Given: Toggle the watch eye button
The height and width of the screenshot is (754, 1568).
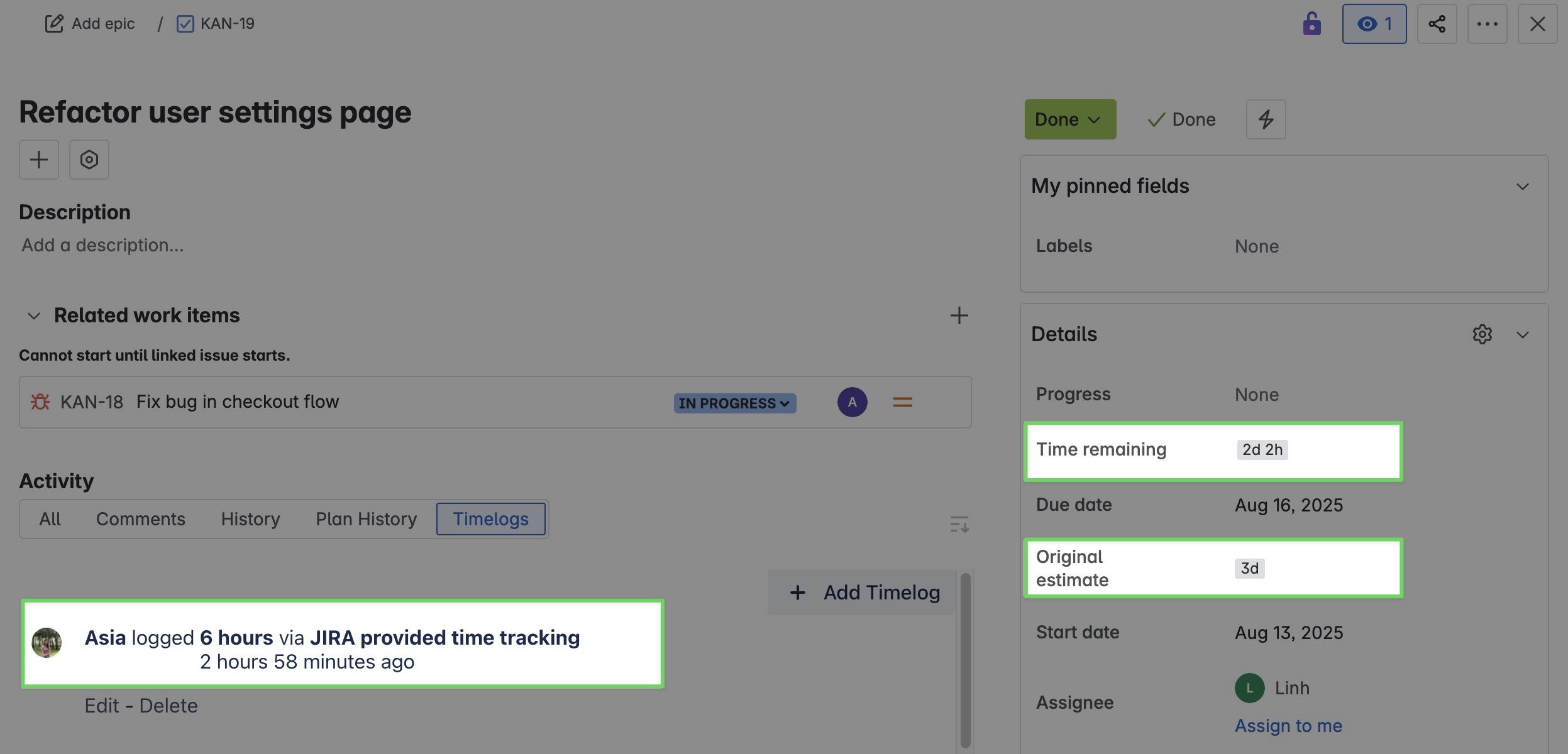Looking at the screenshot, I should [1374, 24].
